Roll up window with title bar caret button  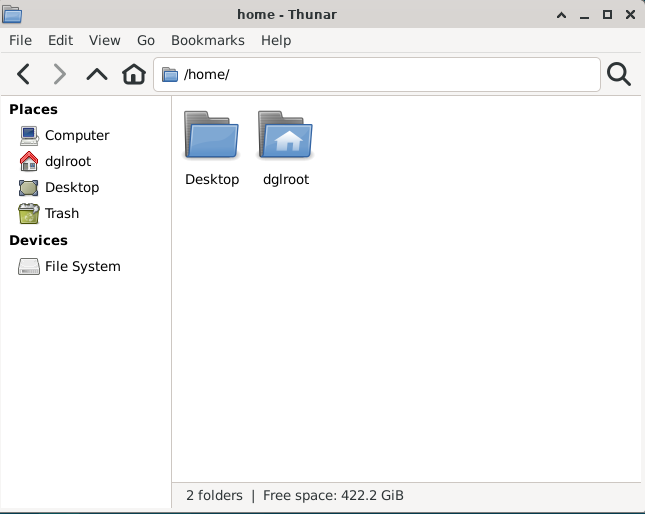pyautogui.click(x=561, y=15)
